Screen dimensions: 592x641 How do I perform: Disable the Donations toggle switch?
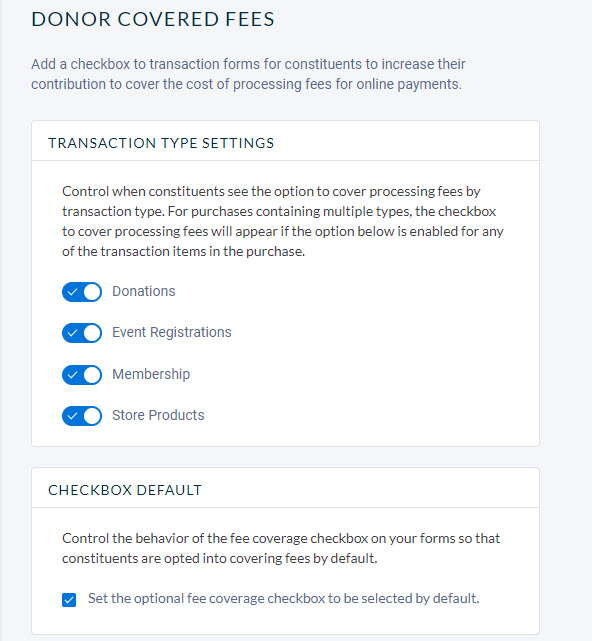pyautogui.click(x=82, y=292)
